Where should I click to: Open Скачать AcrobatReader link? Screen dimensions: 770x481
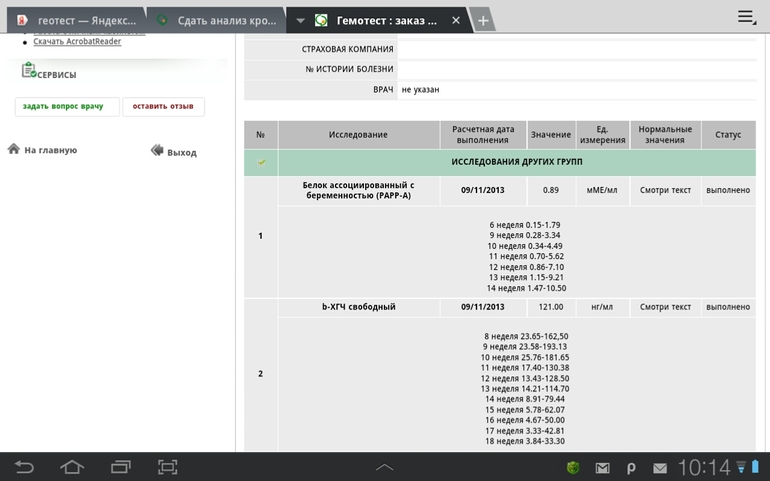coord(77,42)
